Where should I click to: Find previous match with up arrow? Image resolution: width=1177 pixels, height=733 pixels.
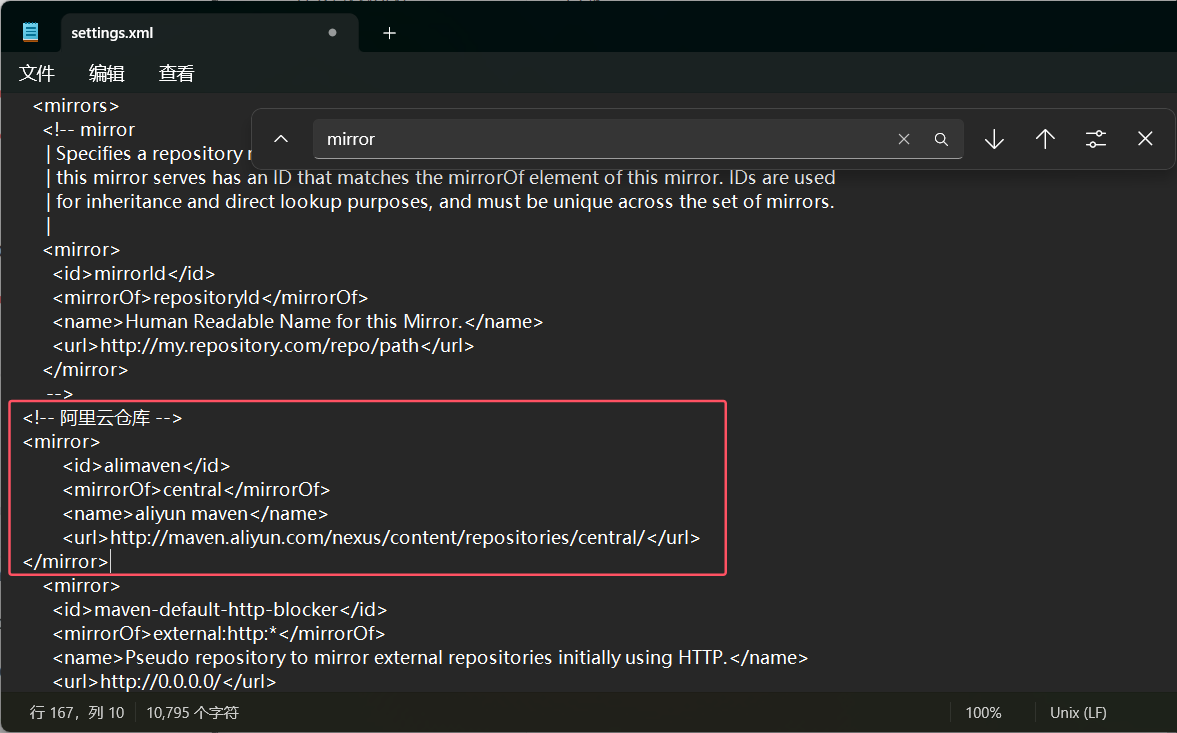pyautogui.click(x=1045, y=139)
